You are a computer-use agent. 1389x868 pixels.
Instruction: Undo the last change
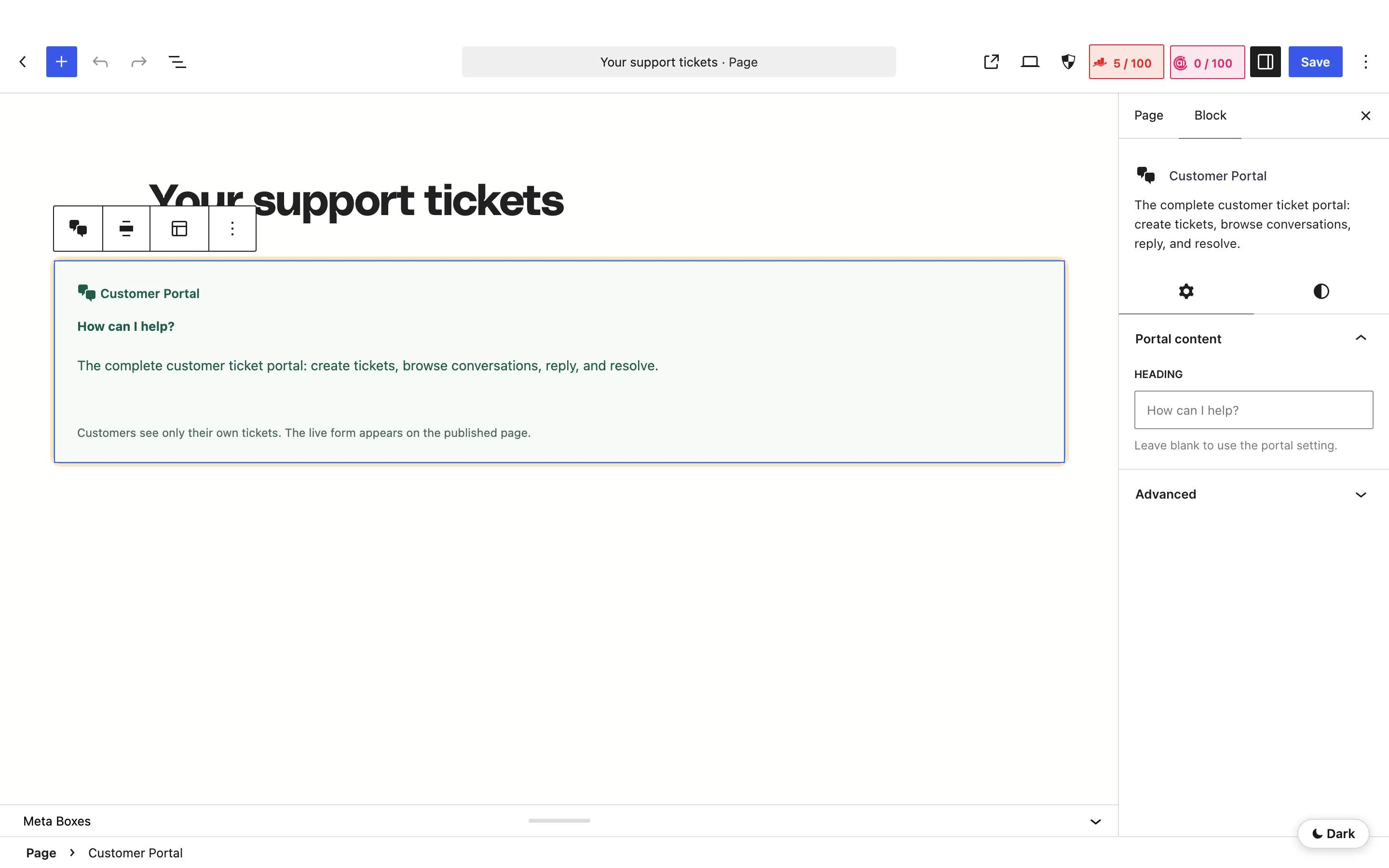[100, 62]
